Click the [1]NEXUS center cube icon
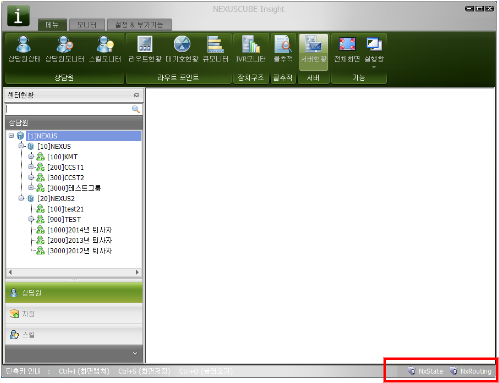499x383 pixels. (x=20, y=136)
